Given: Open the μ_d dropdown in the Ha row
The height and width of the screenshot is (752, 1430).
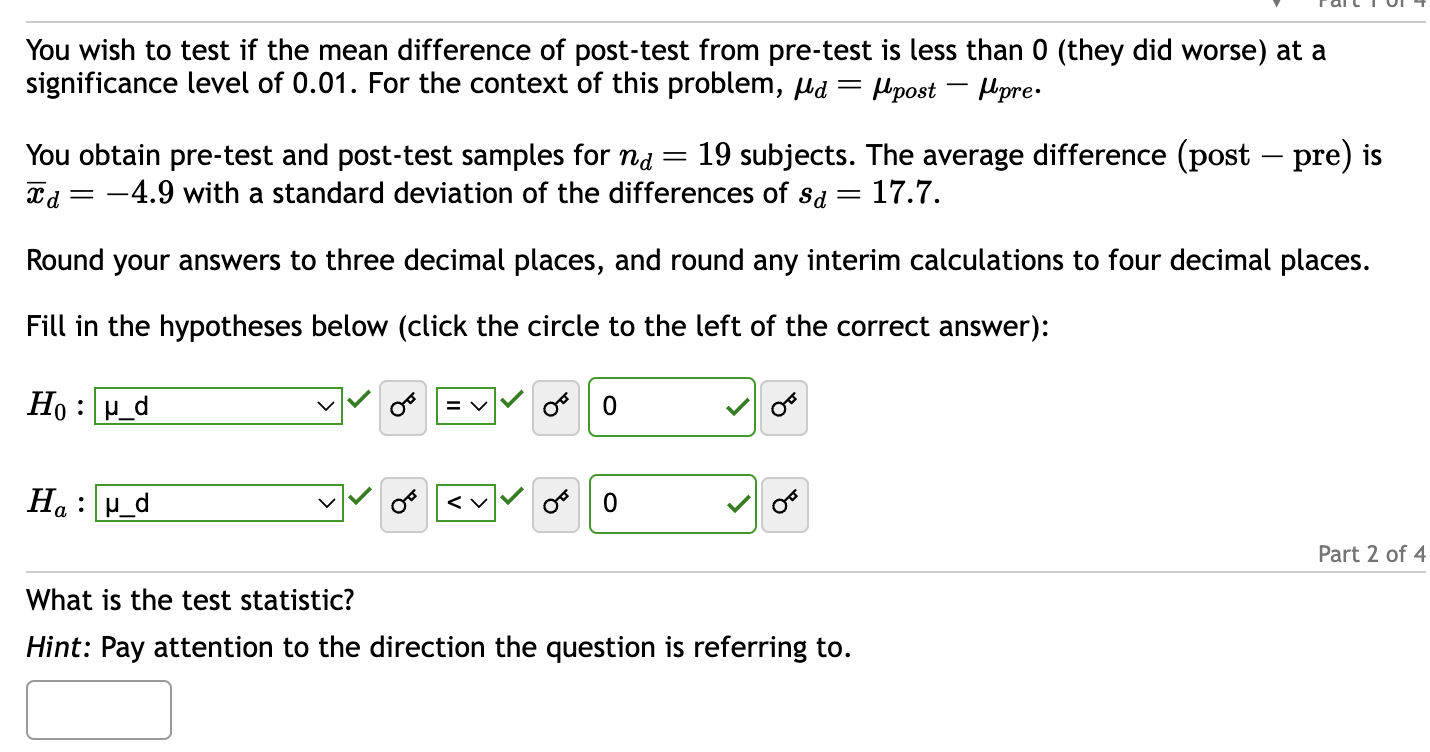Looking at the screenshot, I should click(218, 504).
